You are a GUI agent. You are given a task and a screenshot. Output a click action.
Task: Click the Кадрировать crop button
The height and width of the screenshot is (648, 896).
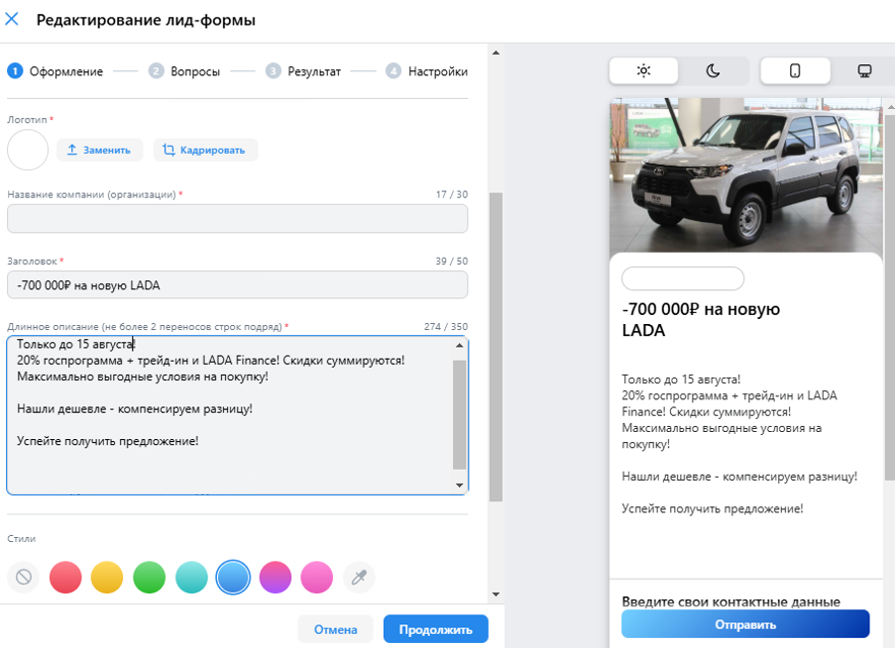pyautogui.click(x=205, y=150)
